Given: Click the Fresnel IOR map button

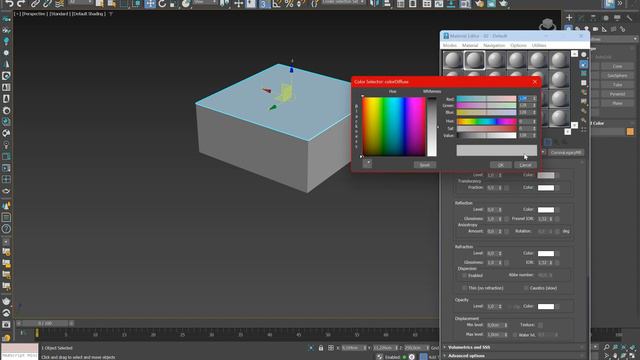Looking at the screenshot, I should [x=557, y=219].
